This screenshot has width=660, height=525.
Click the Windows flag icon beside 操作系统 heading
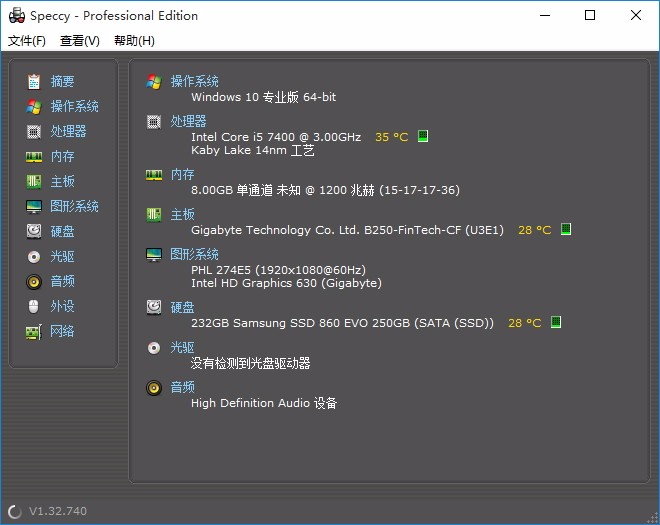154,81
